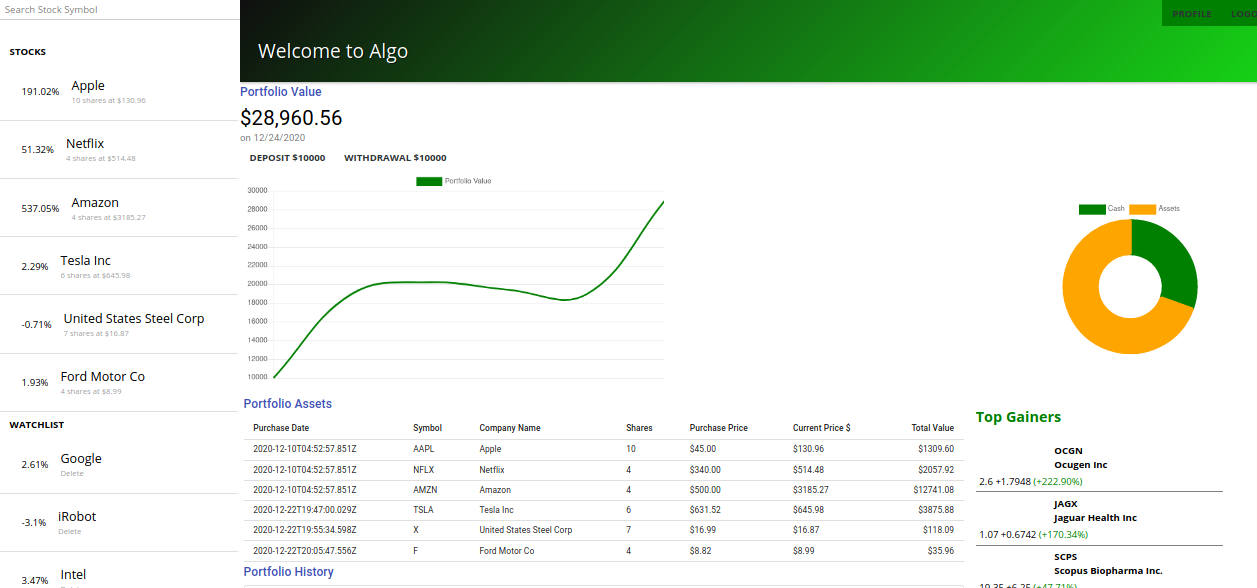Click the AAPL symbol cell
Image resolution: width=1257 pixels, height=588 pixels.
tap(424, 449)
